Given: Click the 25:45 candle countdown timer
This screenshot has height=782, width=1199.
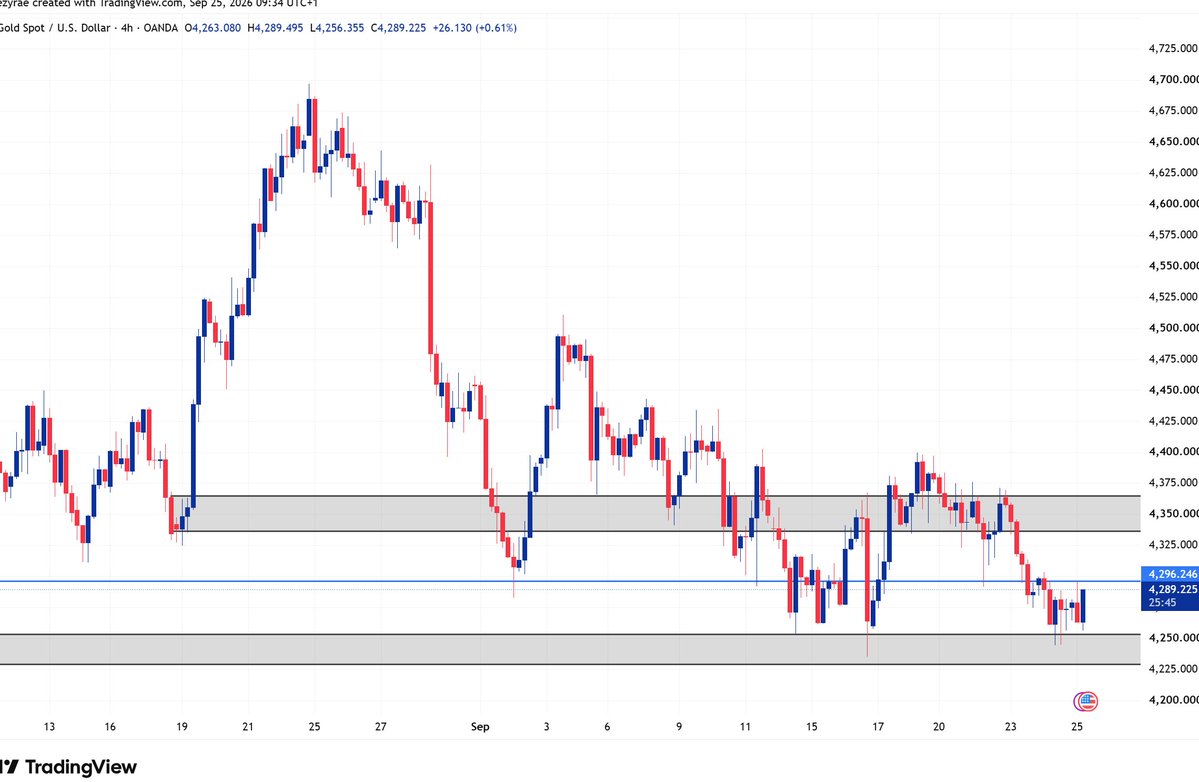Looking at the screenshot, I should 1162,602.
